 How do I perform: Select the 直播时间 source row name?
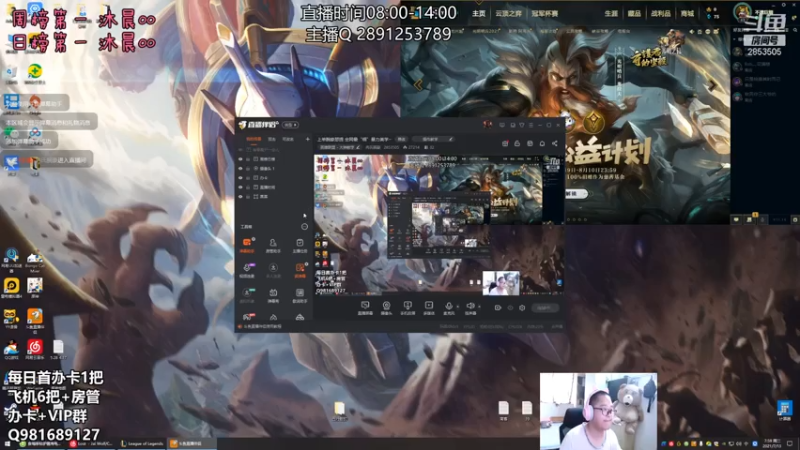click(267, 187)
